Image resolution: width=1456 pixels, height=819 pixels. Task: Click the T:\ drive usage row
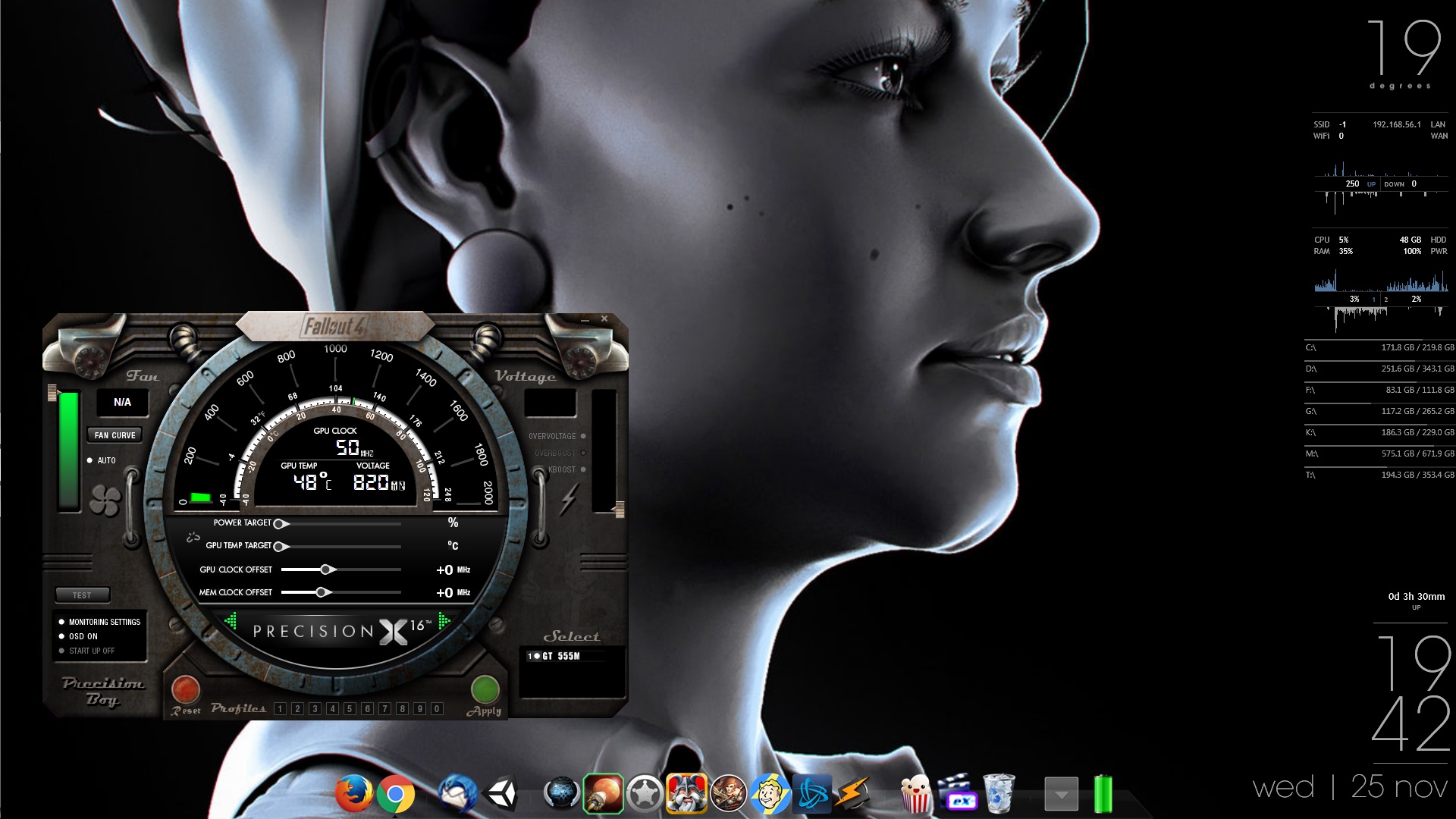[x=1379, y=475]
